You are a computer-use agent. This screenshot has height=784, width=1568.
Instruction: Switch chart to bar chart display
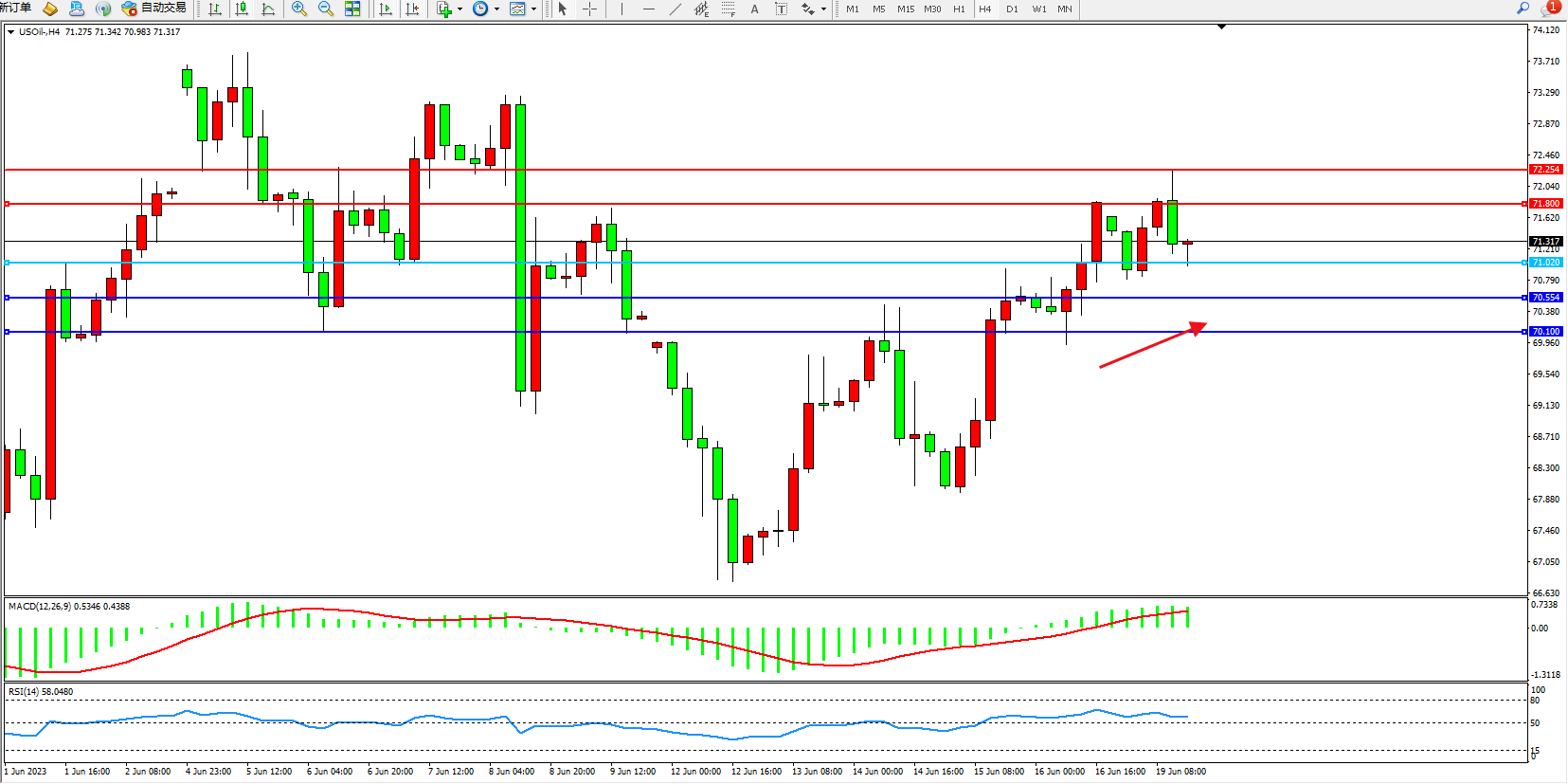tap(215, 9)
